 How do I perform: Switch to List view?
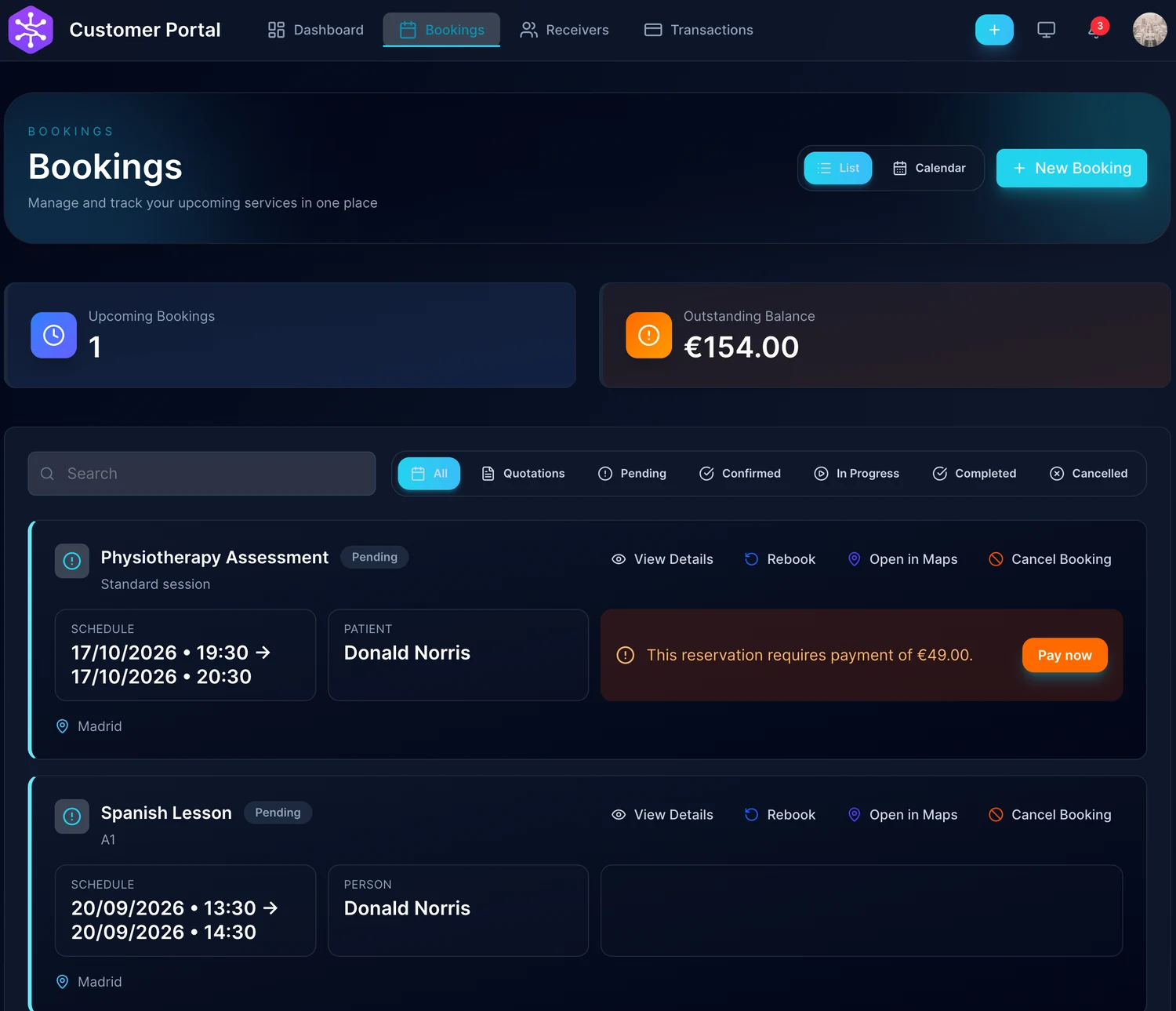838,168
